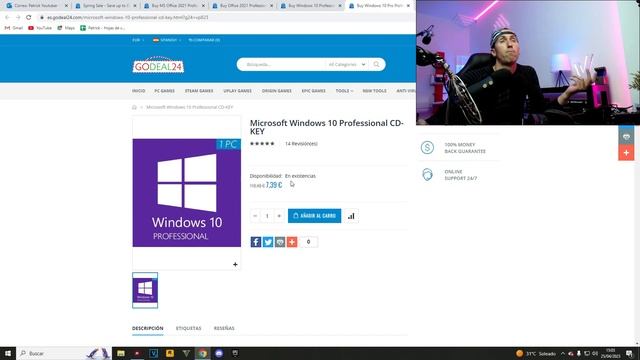Select the Windows 10 product thumbnail
Image resolution: width=640 pixels, height=360 pixels.
point(145,290)
